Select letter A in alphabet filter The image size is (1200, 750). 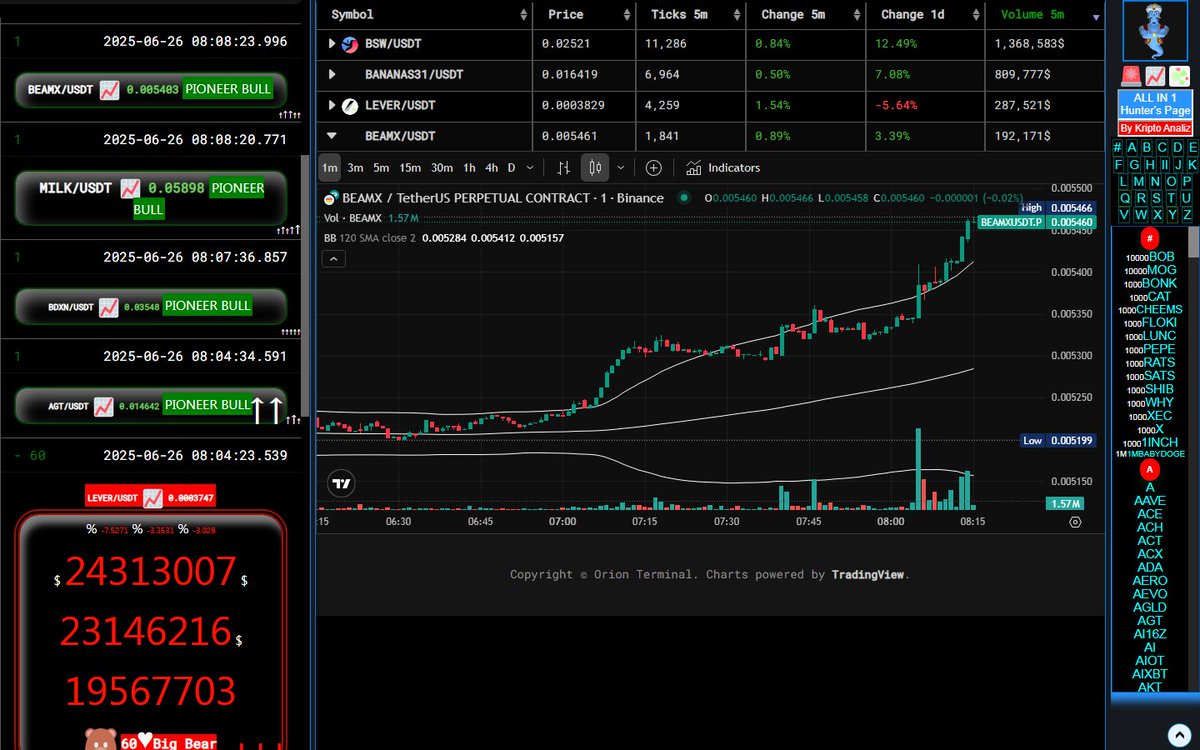[x=1132, y=148]
